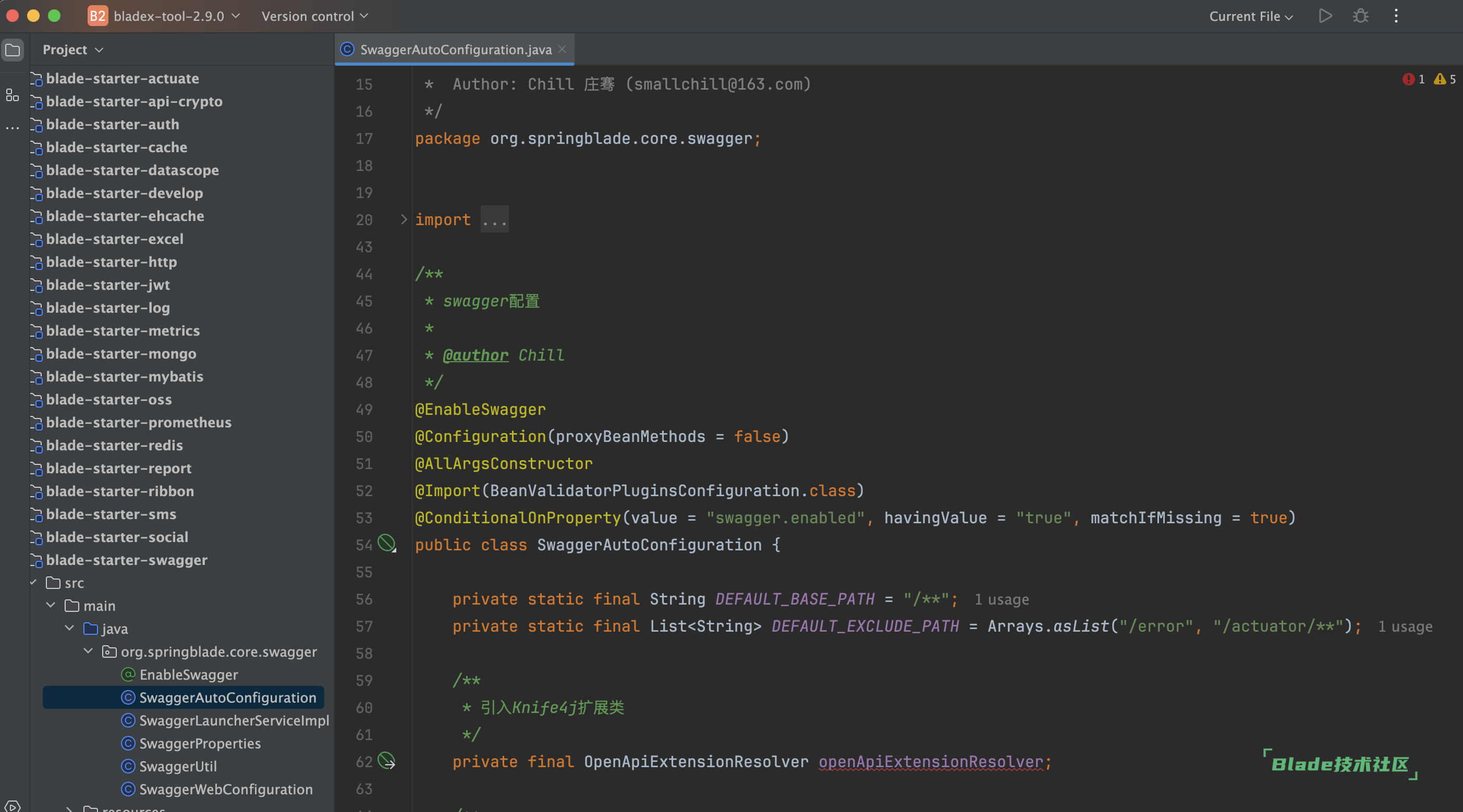Select the blade-starter-sms module
This screenshot has height=812, width=1463.
pyautogui.click(x=111, y=514)
